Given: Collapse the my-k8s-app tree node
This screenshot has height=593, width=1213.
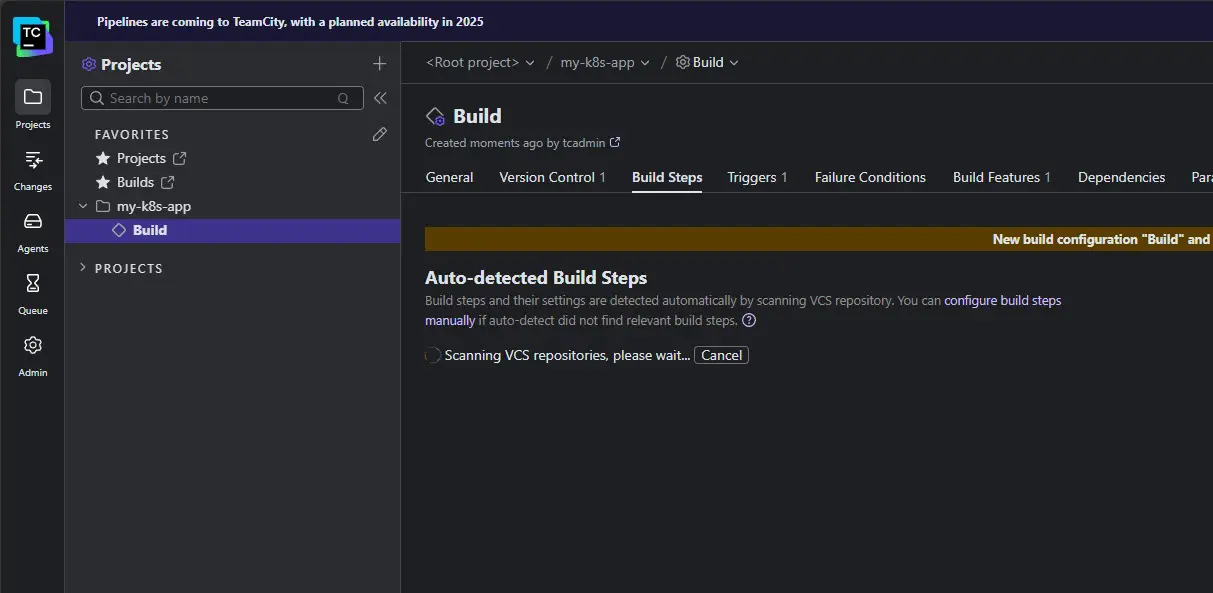Looking at the screenshot, I should click(x=83, y=206).
